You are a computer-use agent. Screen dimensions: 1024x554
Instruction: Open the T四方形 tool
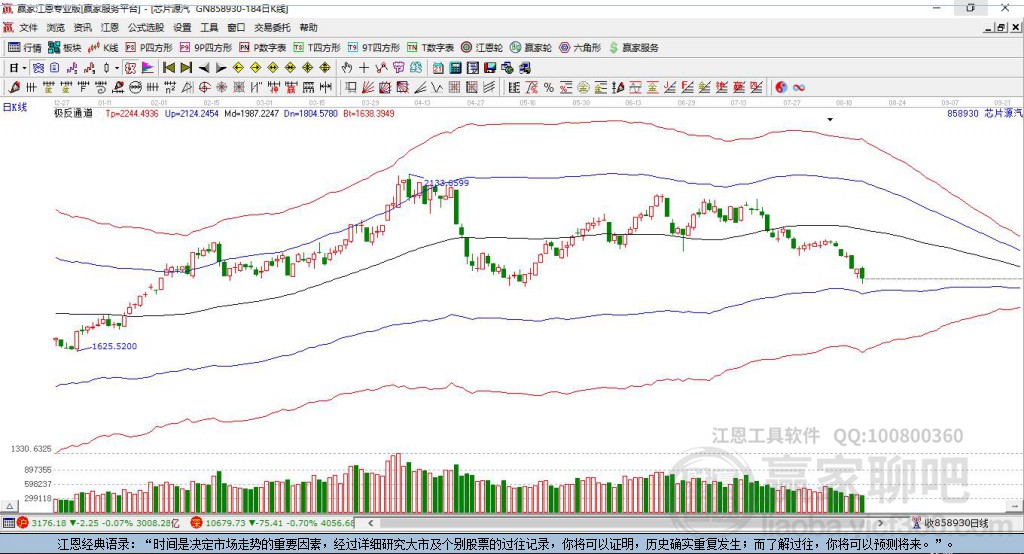(317, 48)
